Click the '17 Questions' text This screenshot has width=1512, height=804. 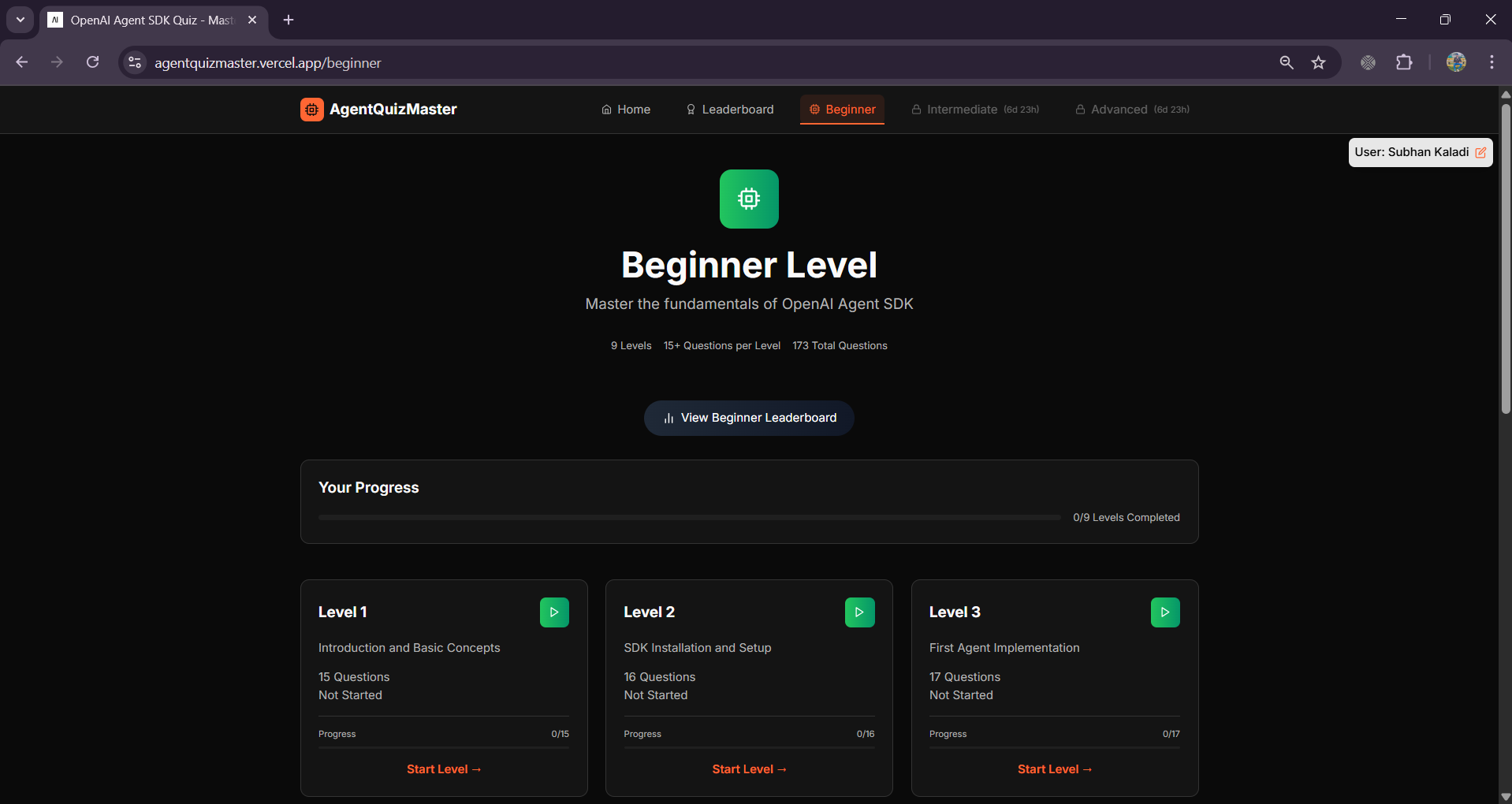click(x=965, y=677)
